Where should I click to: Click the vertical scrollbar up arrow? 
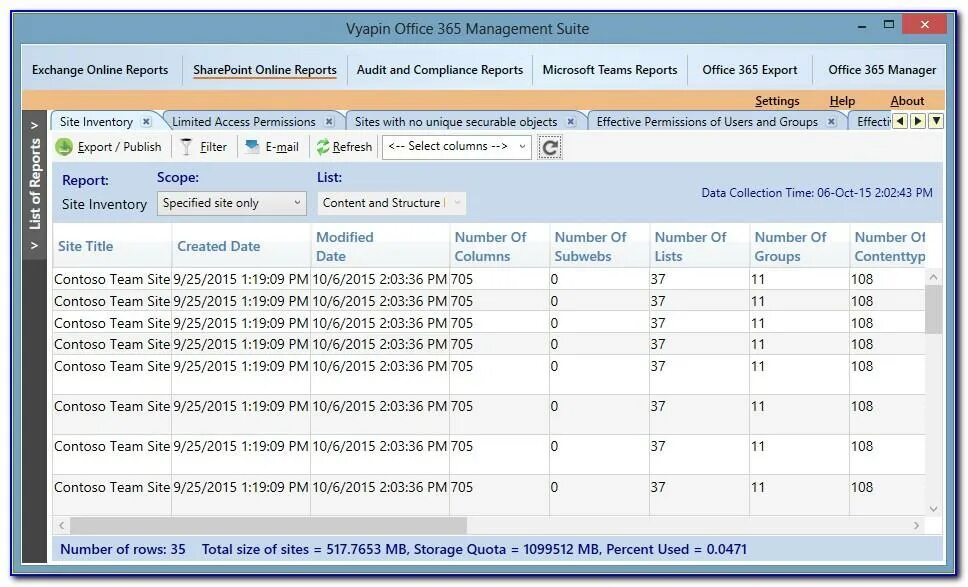(933, 277)
